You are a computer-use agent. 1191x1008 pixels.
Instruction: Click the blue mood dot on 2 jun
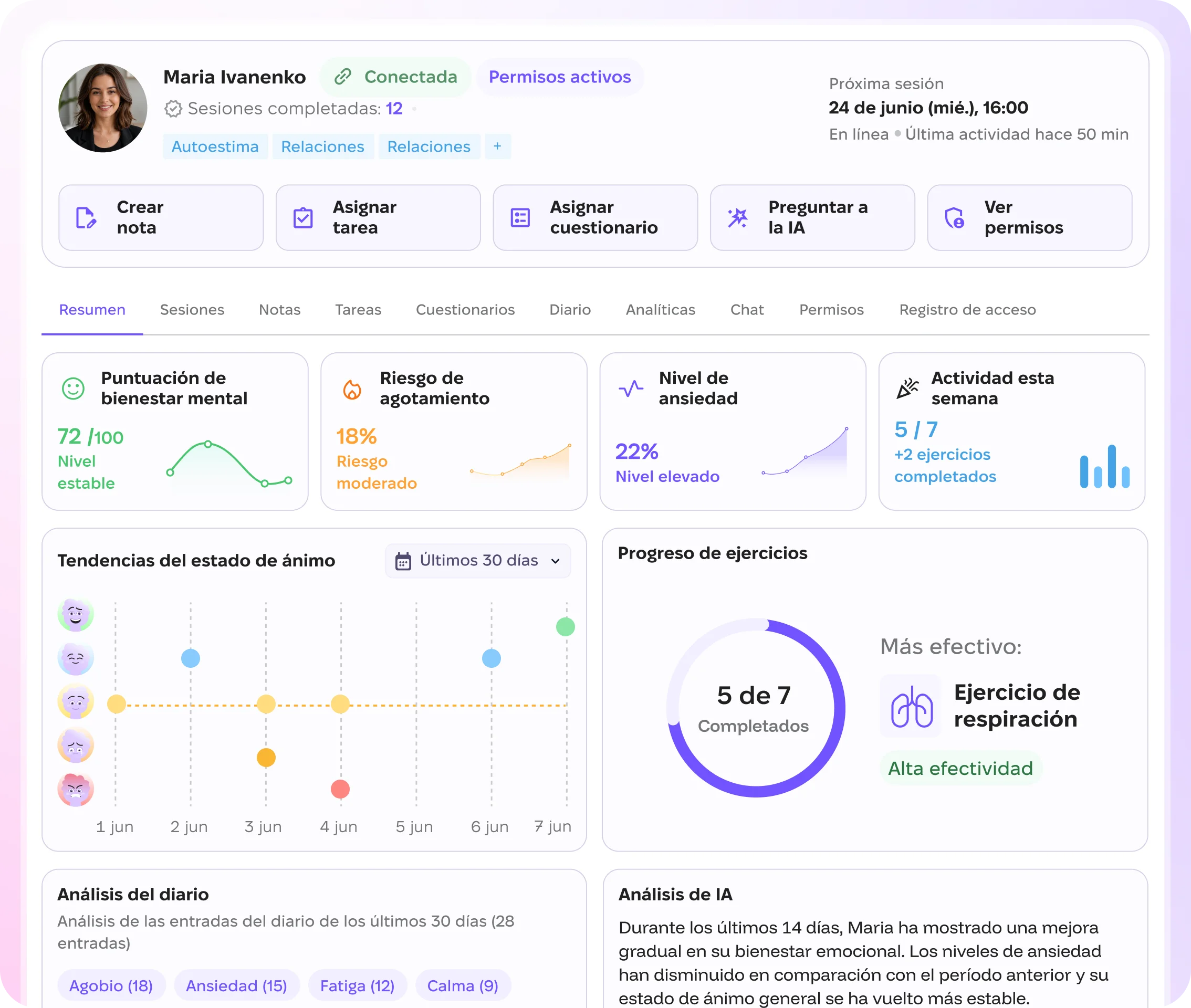click(x=190, y=658)
